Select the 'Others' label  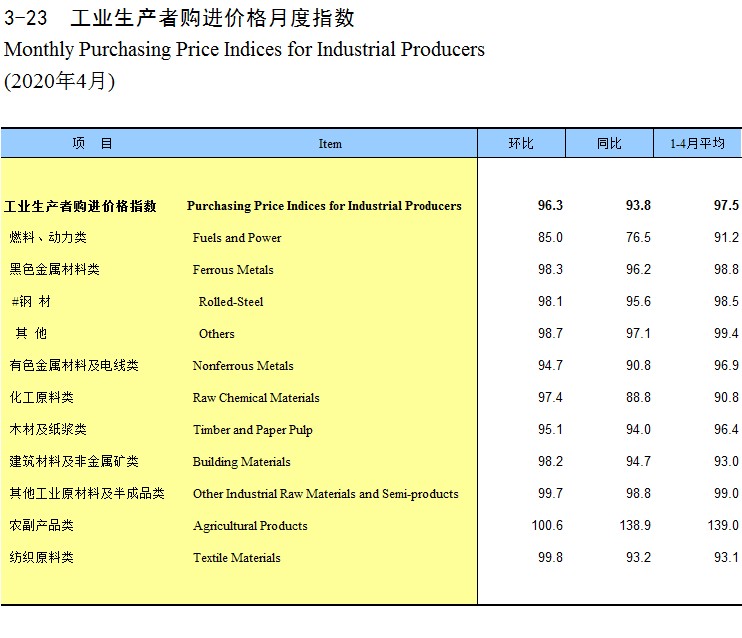[217, 334]
